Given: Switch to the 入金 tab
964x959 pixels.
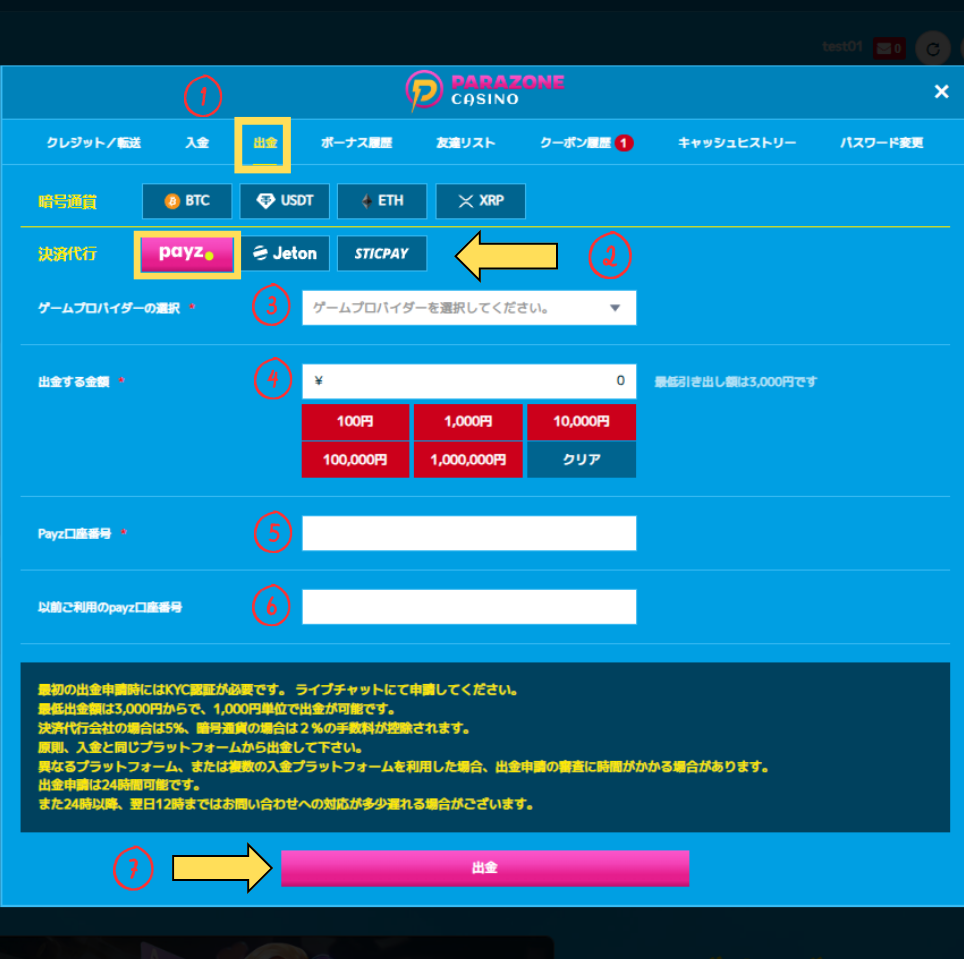Looking at the screenshot, I should pyautogui.click(x=197, y=143).
